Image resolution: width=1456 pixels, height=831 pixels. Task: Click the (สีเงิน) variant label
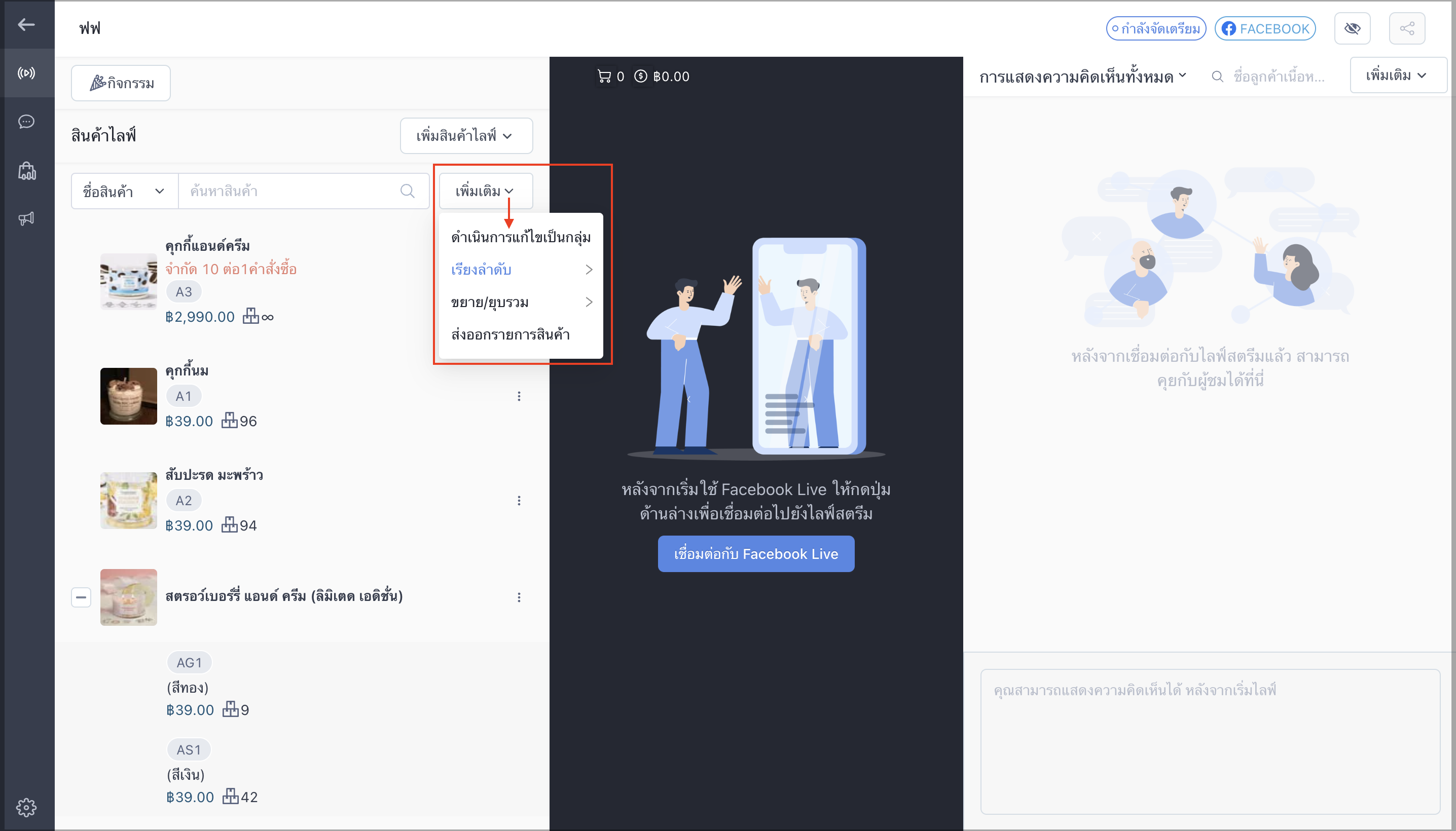pos(186,774)
